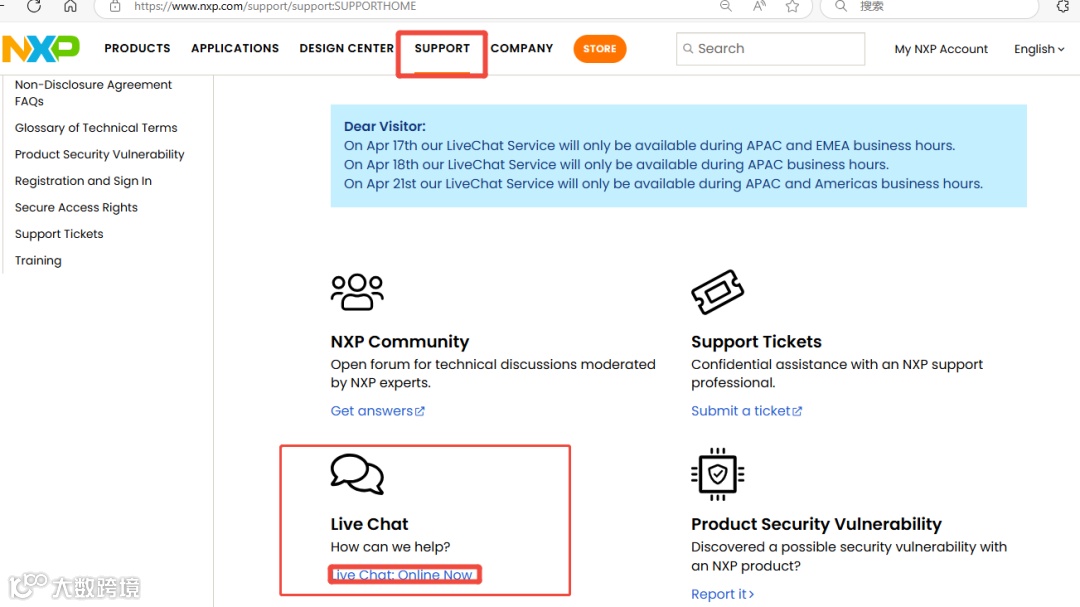The image size is (1080, 607).
Task: Open Non-Disclosure Agreement FAQs sidebar link
Action: [x=93, y=93]
